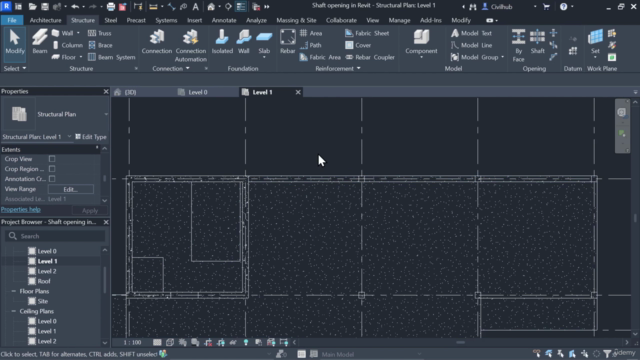Open the (3D) view tab
640x360 pixels.
pos(130,92)
